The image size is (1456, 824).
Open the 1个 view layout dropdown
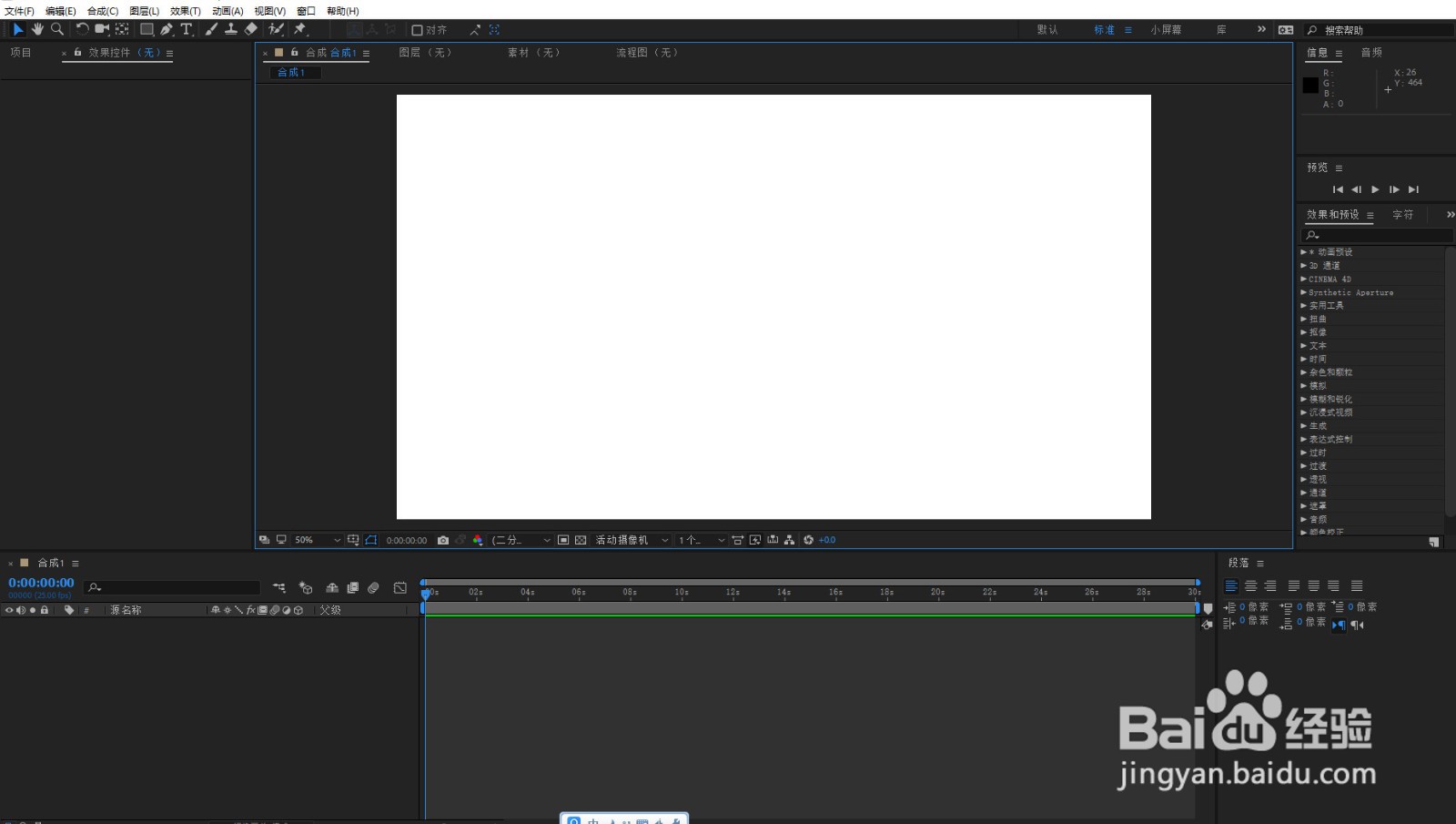tap(701, 540)
